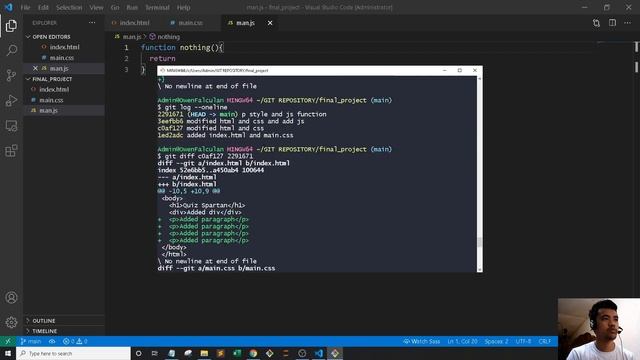Open Google Chrome from taskbar
This screenshot has width=640, height=360.
coord(253,353)
